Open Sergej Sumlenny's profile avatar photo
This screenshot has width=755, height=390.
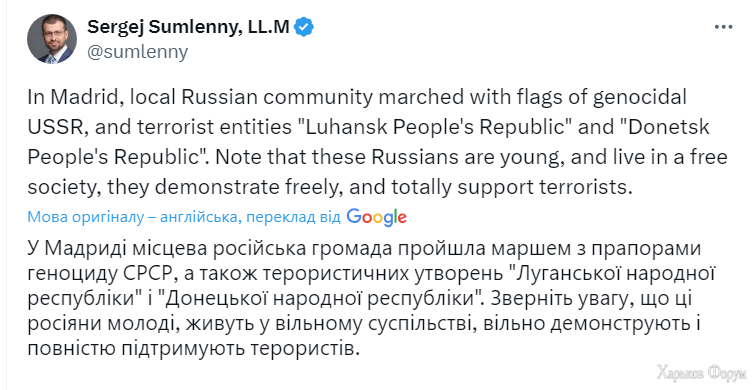pyautogui.click(x=52, y=39)
